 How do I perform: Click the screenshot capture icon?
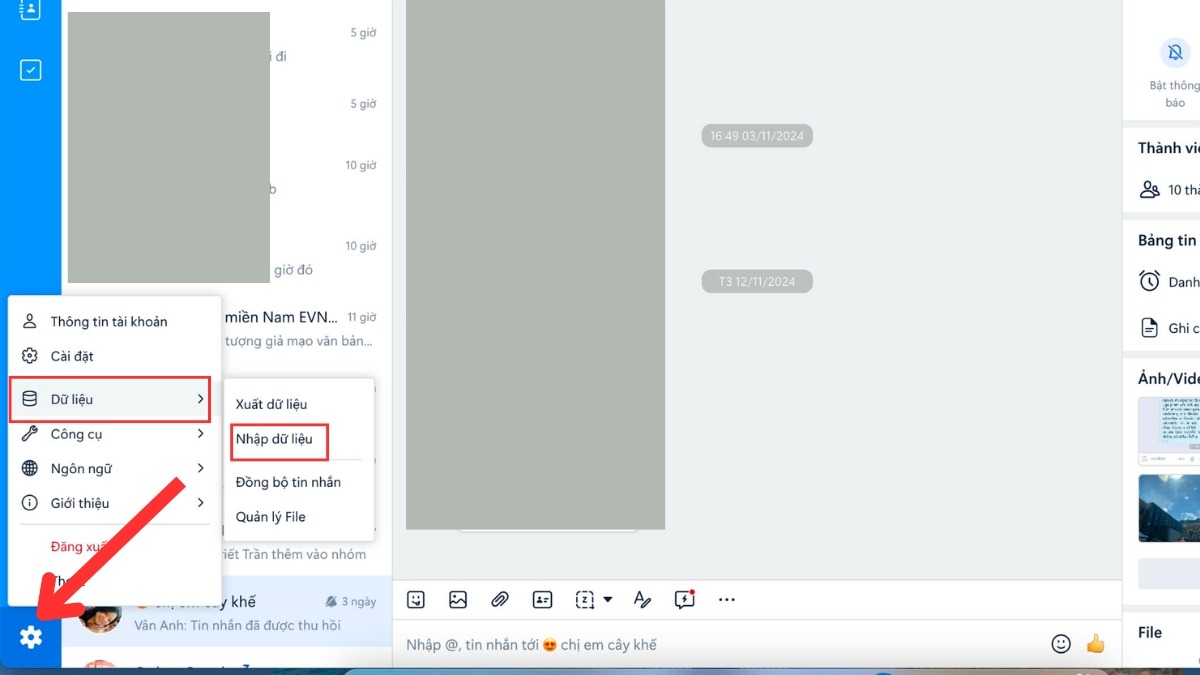585,600
